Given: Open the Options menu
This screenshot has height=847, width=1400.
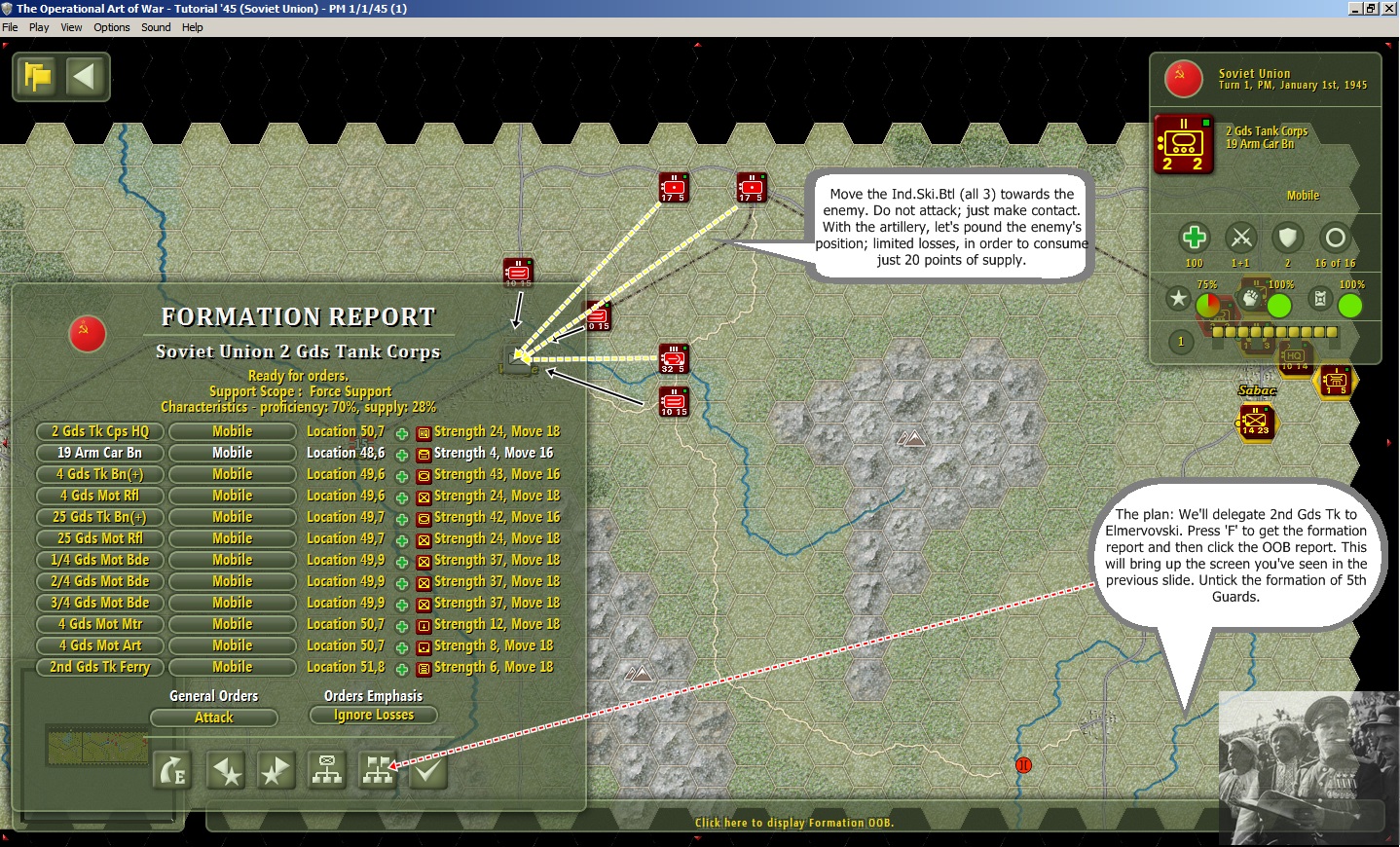Looking at the screenshot, I should pyautogui.click(x=112, y=27).
